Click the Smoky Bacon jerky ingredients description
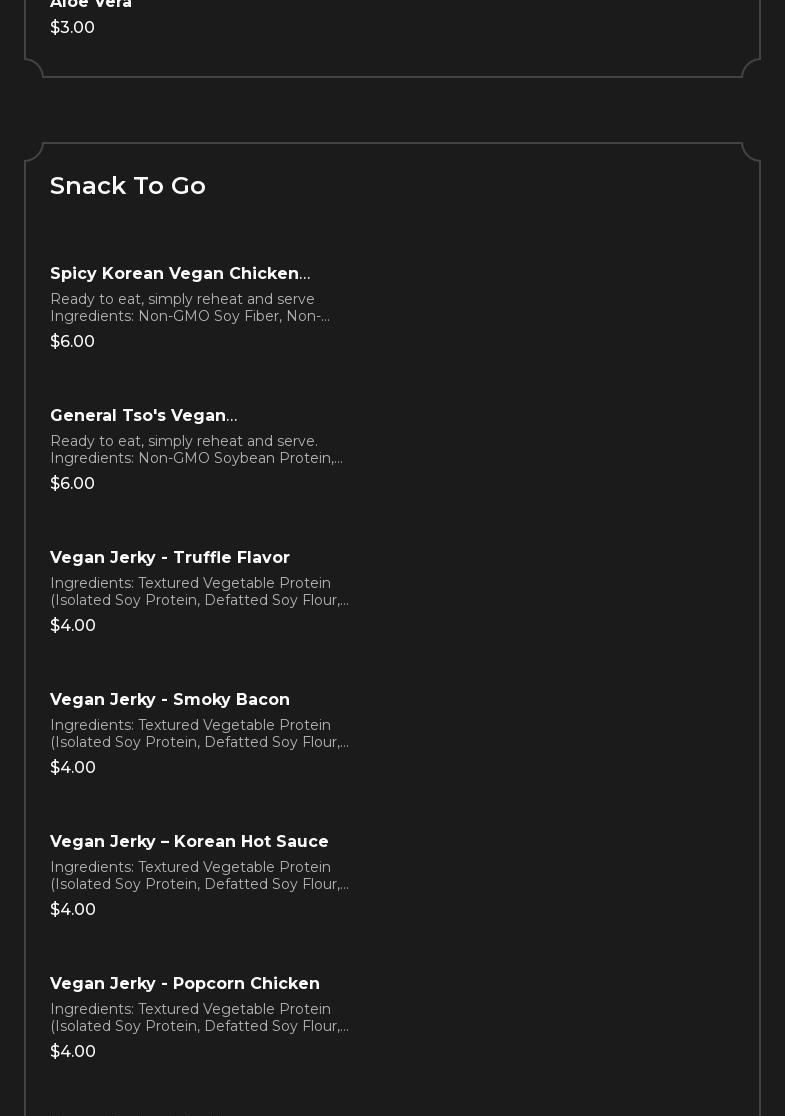 [199, 733]
